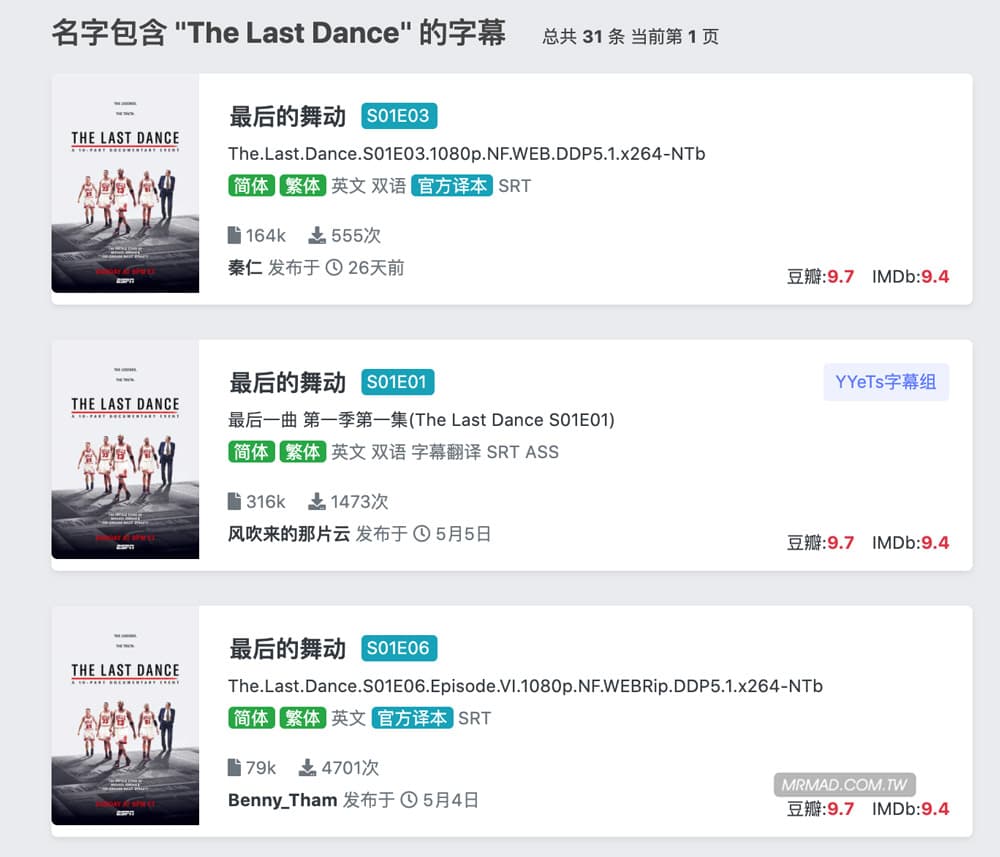Viewport: 1000px width, 857px height.
Task: Click the S01E01 episode badge
Action: tap(397, 382)
